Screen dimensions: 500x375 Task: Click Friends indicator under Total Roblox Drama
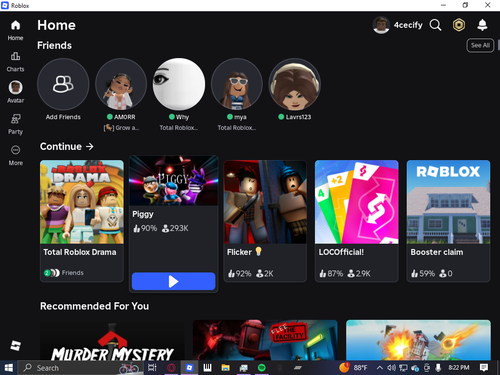click(x=64, y=273)
